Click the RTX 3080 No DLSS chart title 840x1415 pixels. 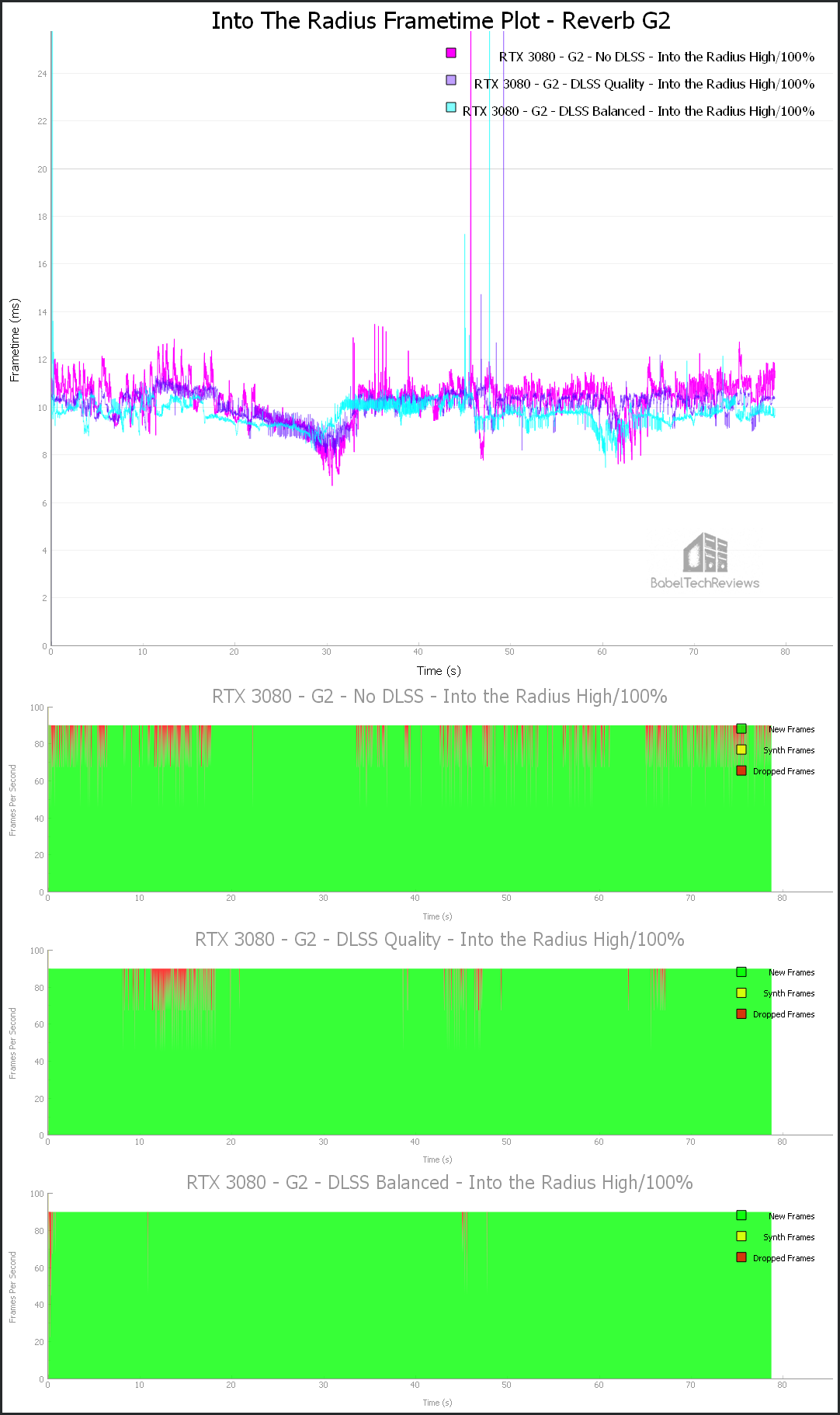coord(440,697)
